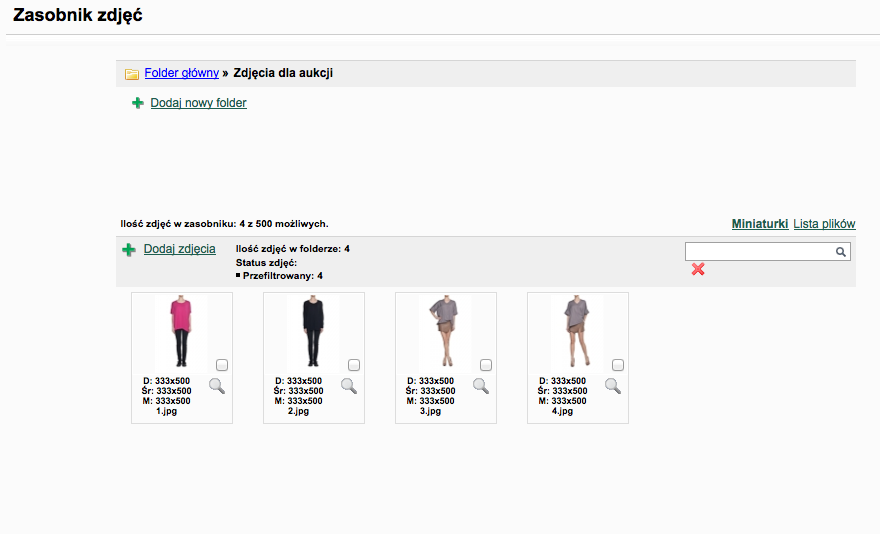Select the checkbox on photo 2.jpg
The width and height of the screenshot is (880, 534).
[x=354, y=365]
